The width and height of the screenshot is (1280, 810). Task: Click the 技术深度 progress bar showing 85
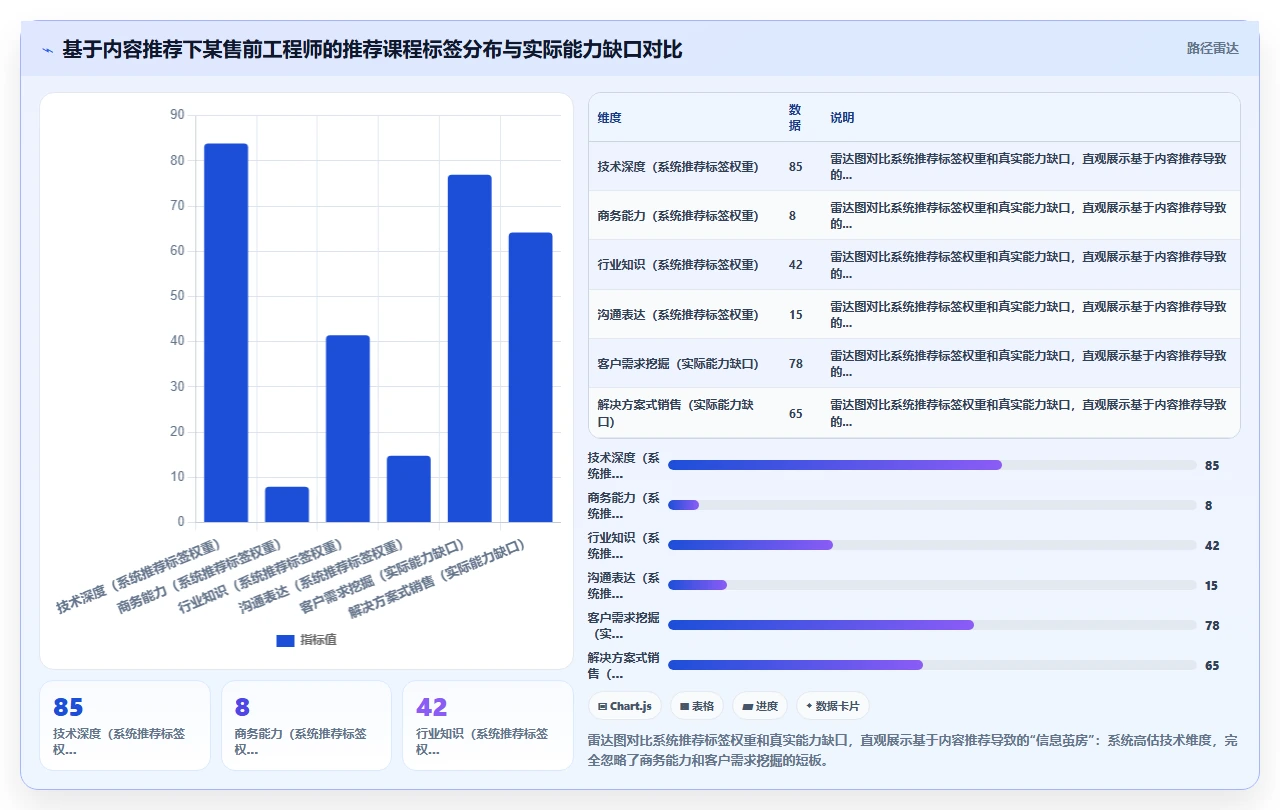(932, 465)
